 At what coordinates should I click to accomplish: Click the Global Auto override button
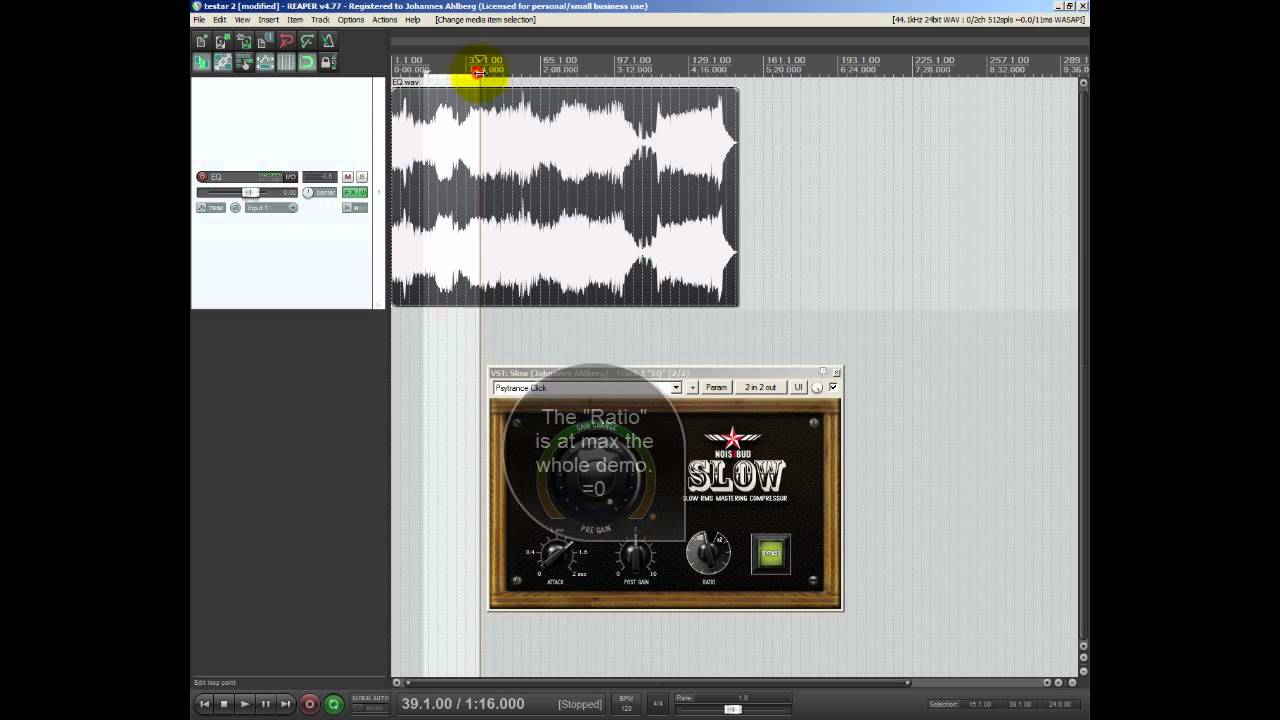click(x=370, y=703)
